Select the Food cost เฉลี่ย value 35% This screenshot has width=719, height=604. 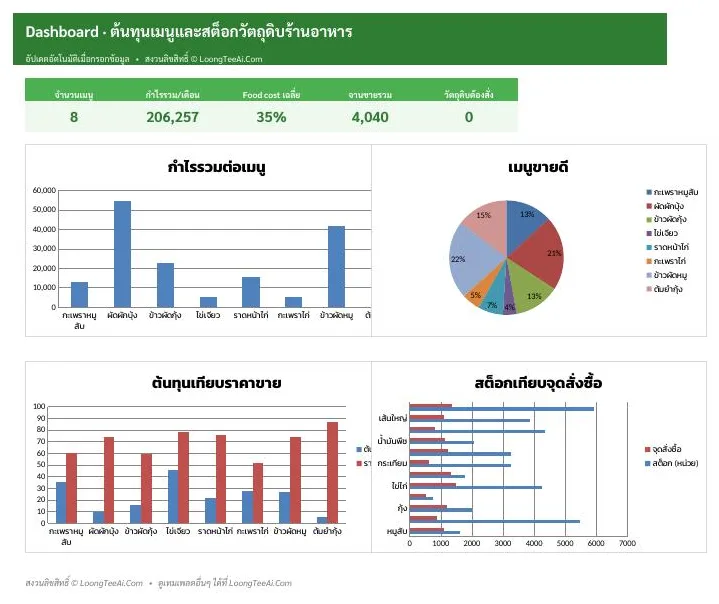[271, 117]
